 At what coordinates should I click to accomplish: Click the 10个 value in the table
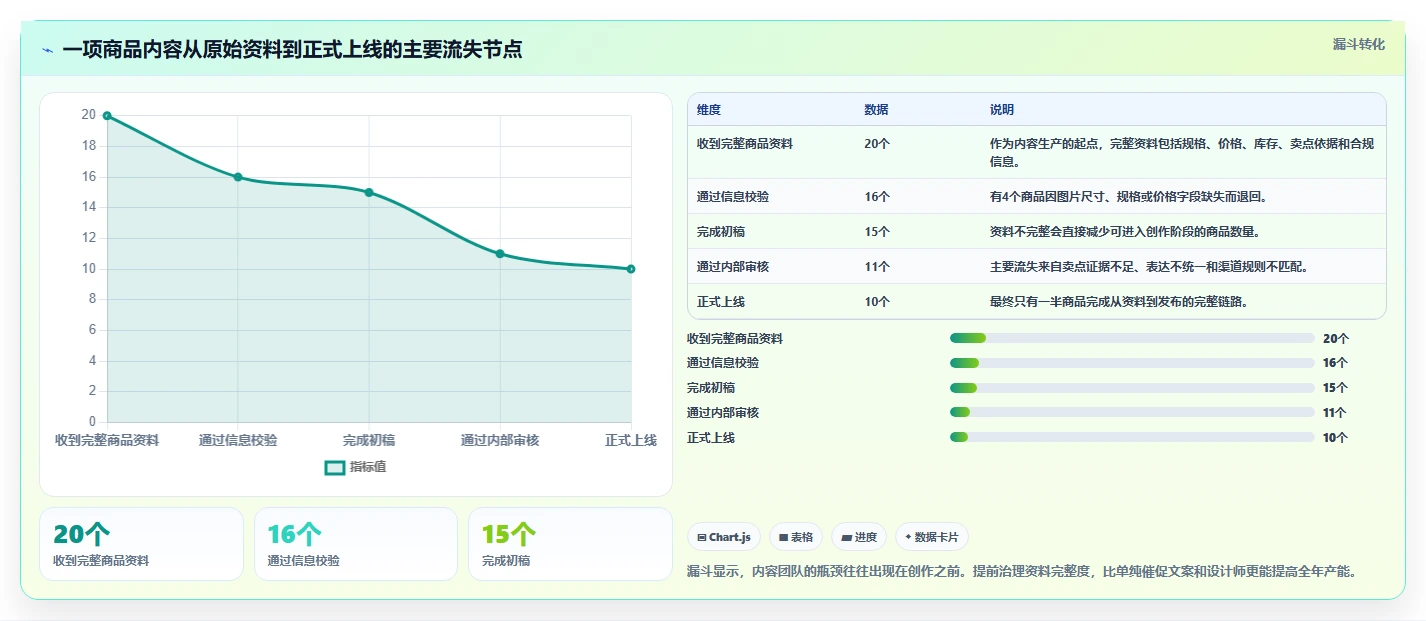[877, 302]
